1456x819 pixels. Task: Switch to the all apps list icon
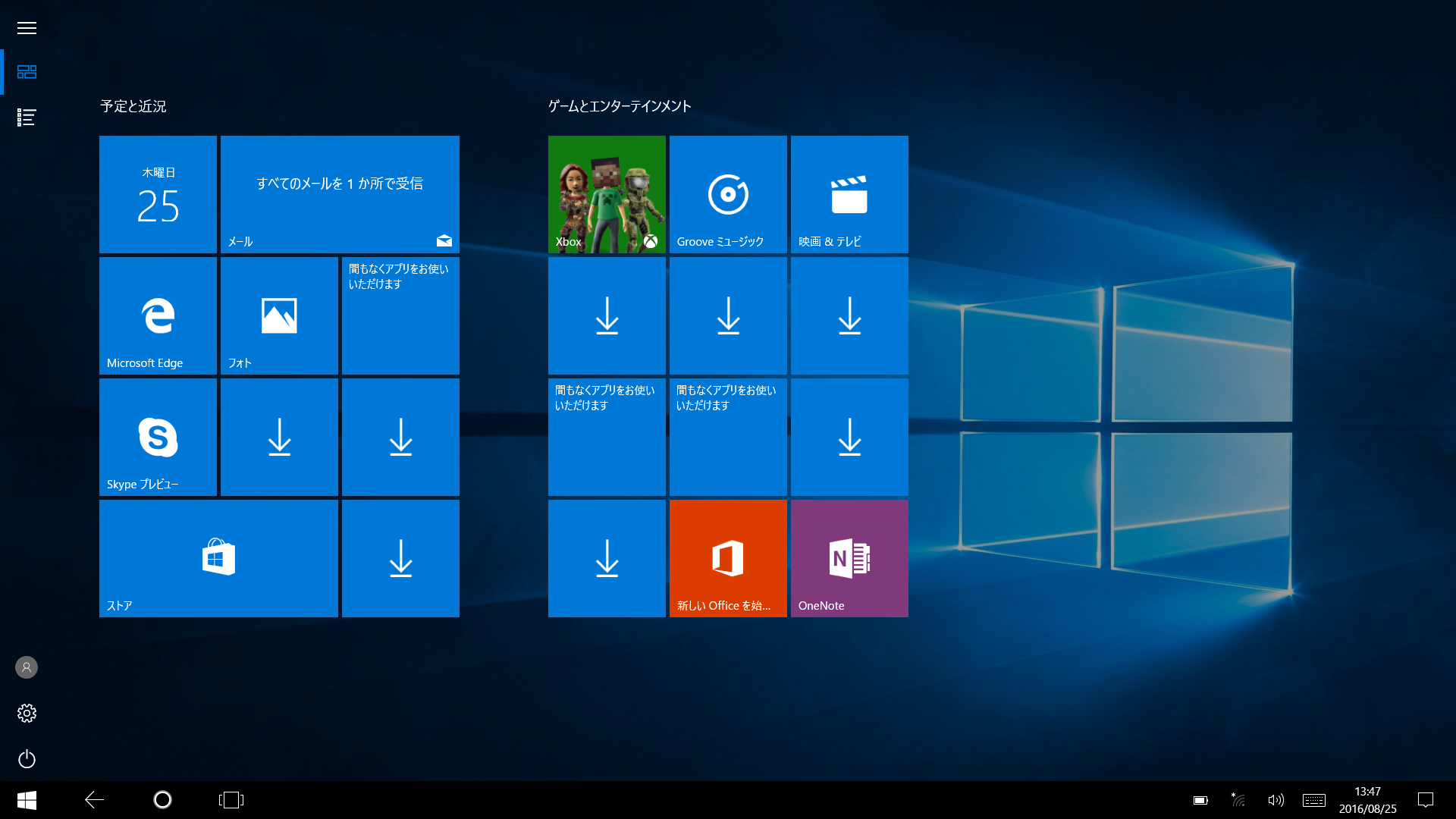pos(27,118)
